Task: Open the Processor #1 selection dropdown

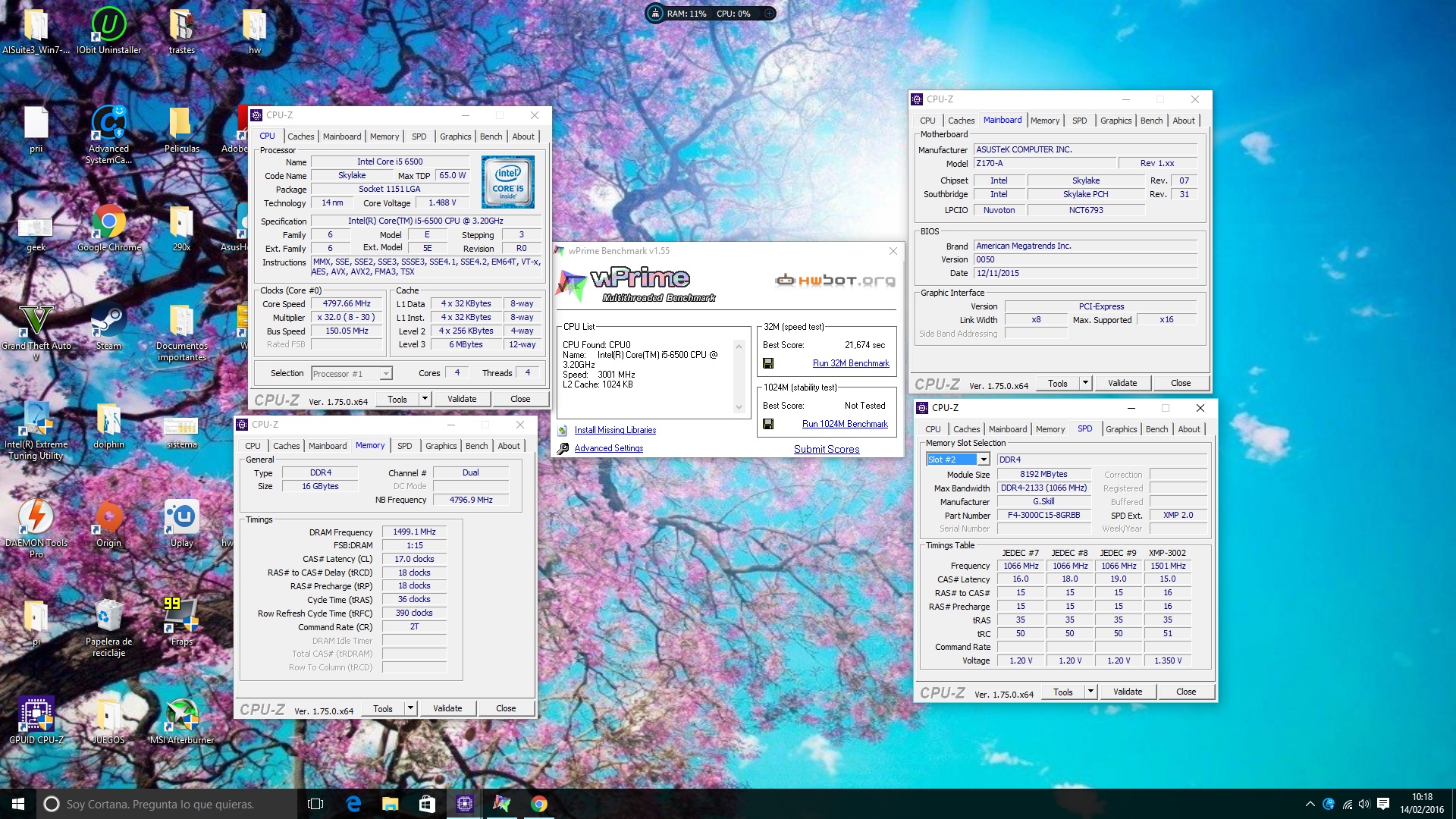Action: pos(352,373)
